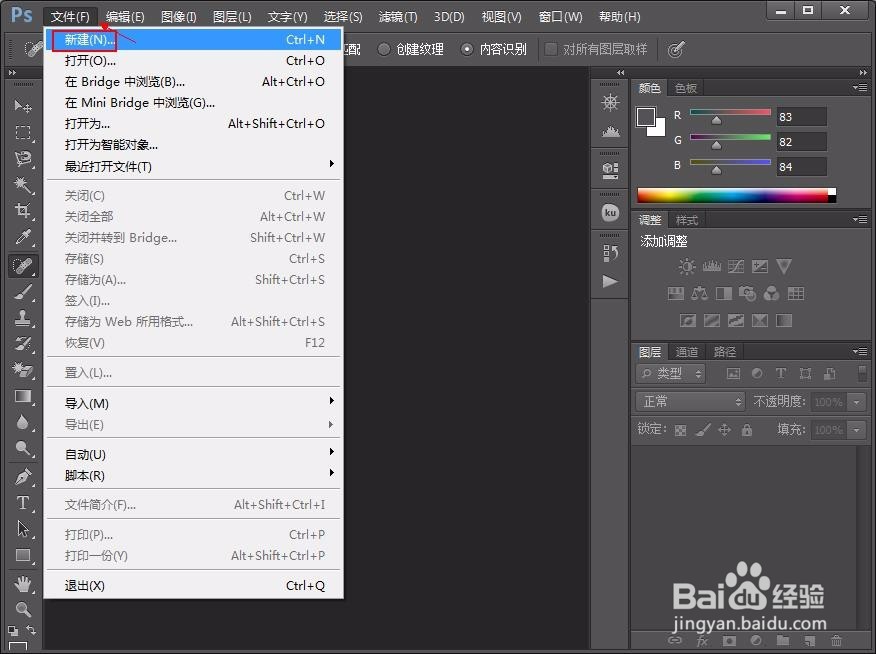Select the Hand tool
Image resolution: width=876 pixels, height=654 pixels.
pos(23,584)
